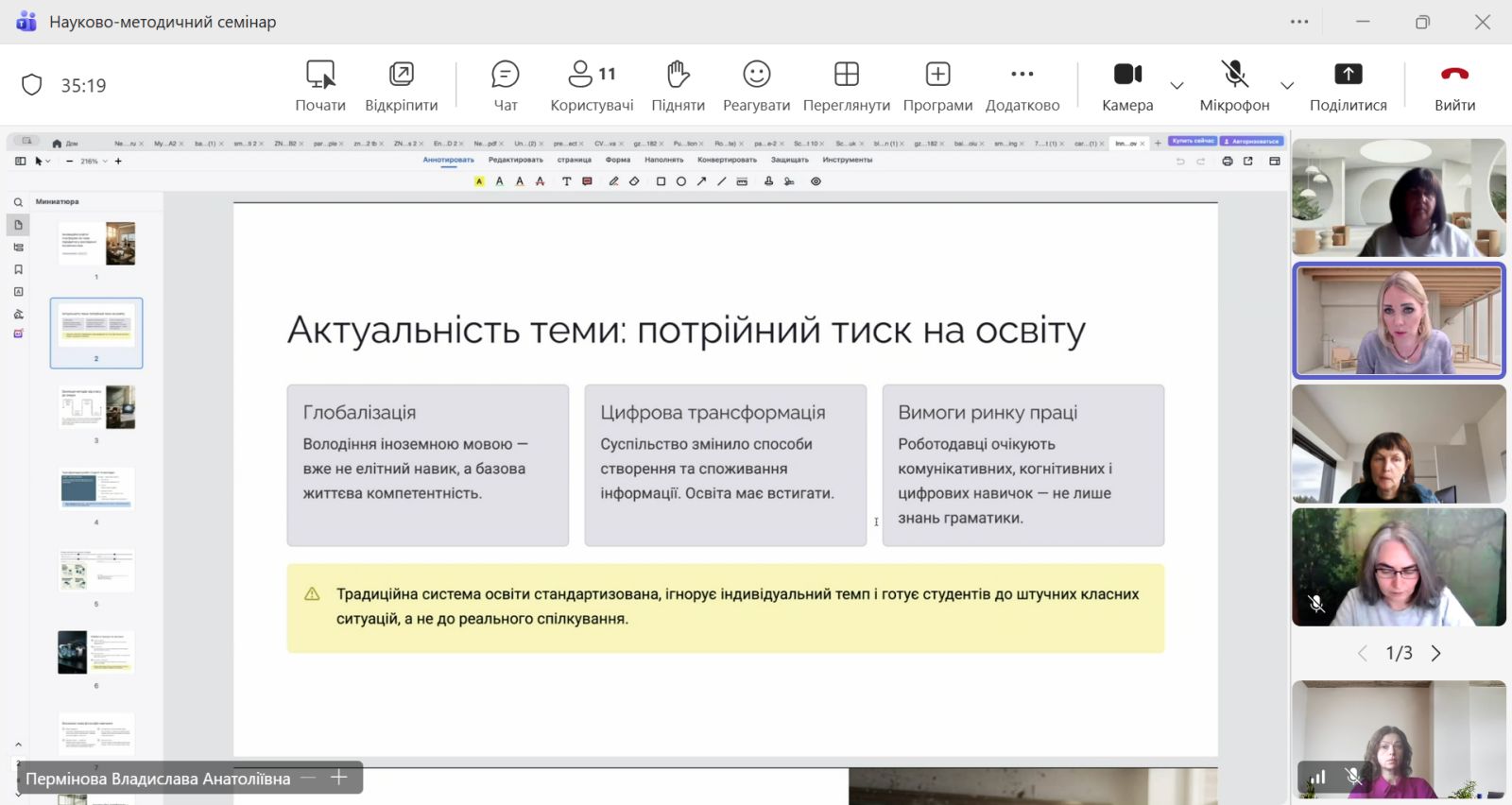This screenshot has width=1512, height=805.
Task: Go to previous participants page
Action: (x=1363, y=653)
